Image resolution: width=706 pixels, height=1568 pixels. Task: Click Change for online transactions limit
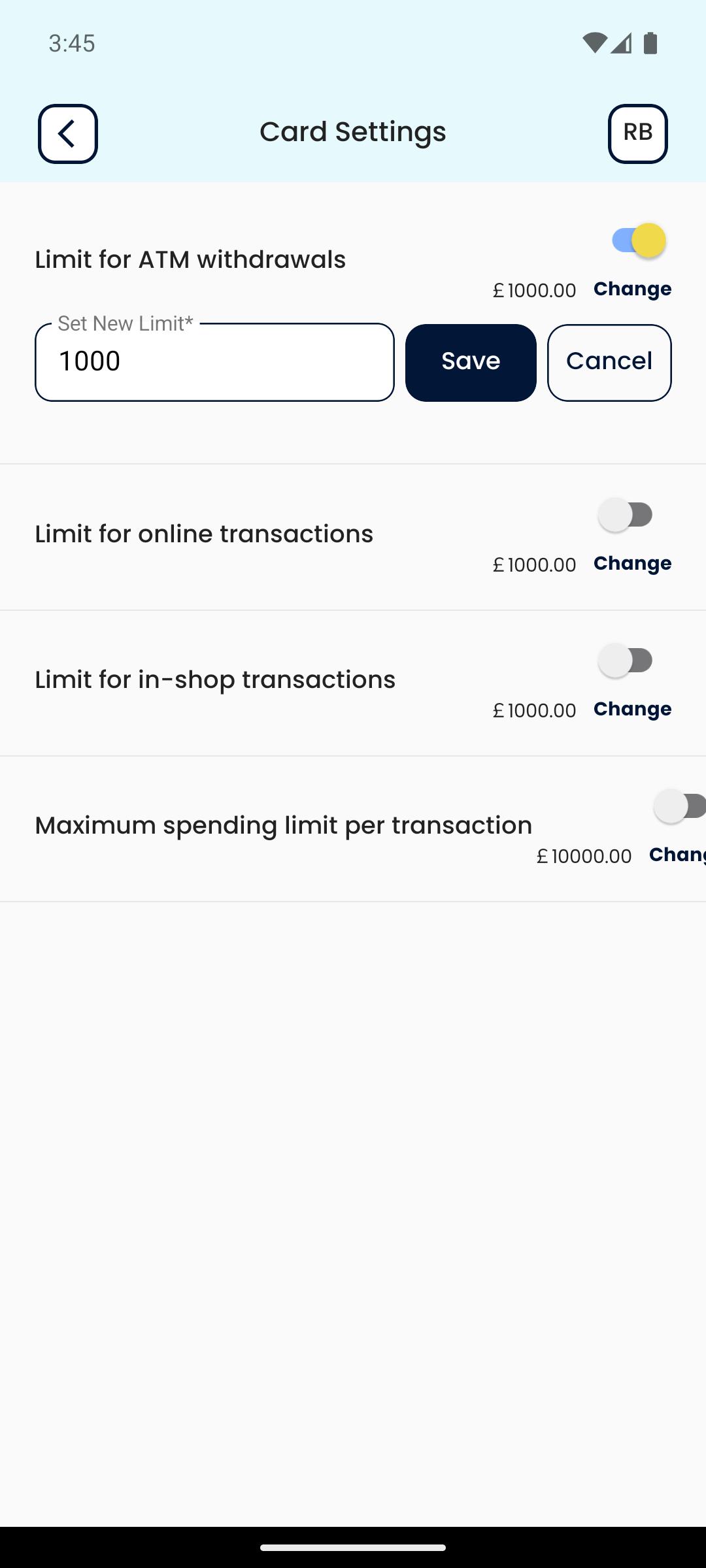632,563
